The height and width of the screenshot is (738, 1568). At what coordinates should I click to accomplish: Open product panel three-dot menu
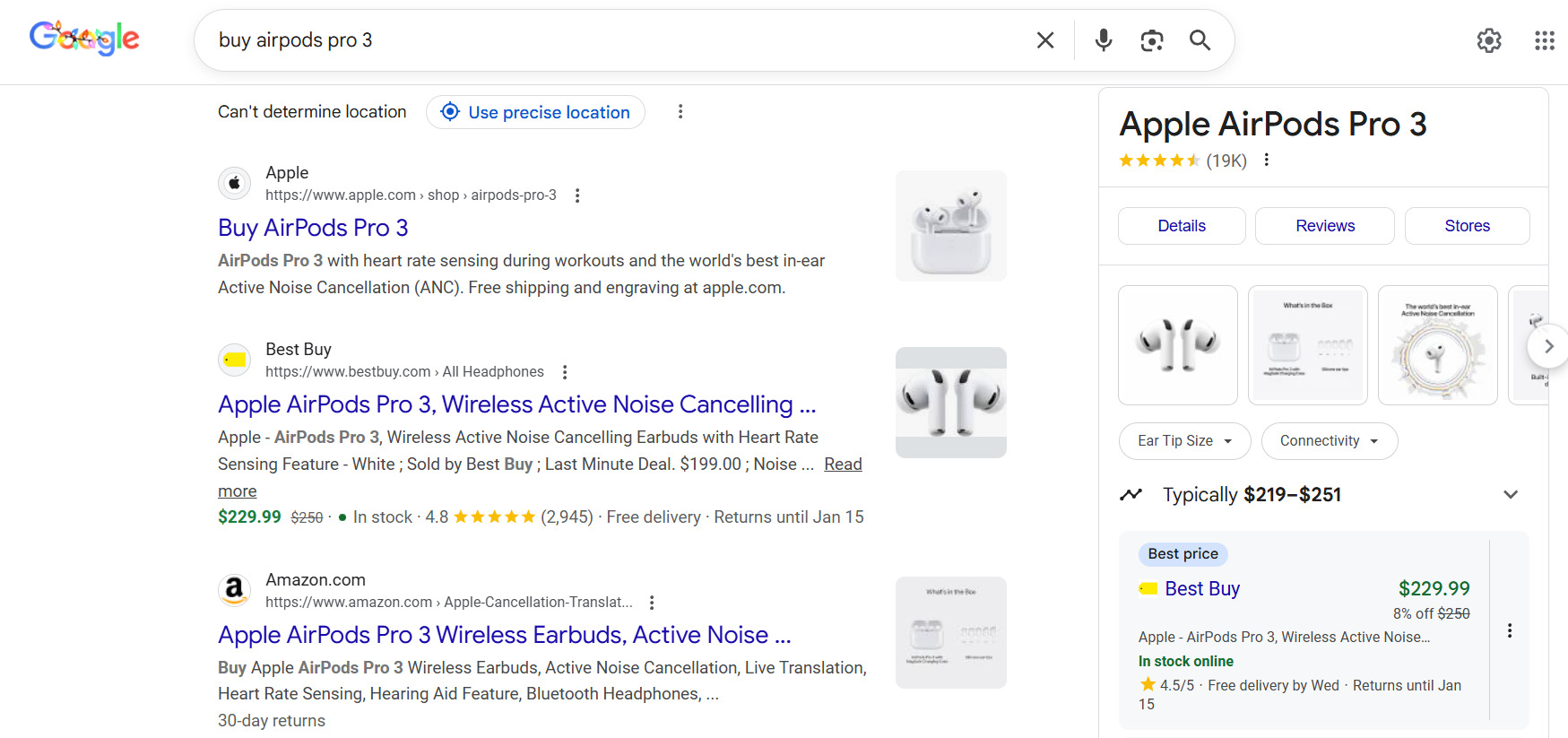click(x=1267, y=160)
